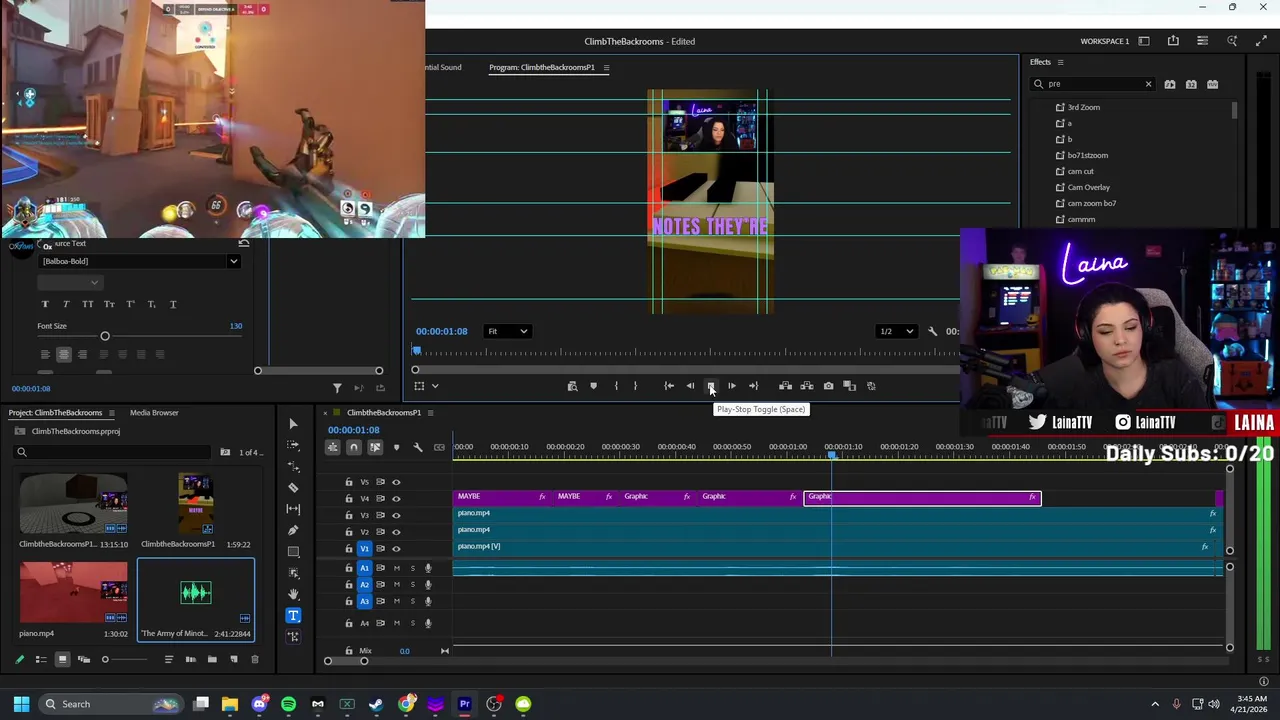
Task: Toggle V1 track visibility eye
Action: pyautogui.click(x=396, y=548)
